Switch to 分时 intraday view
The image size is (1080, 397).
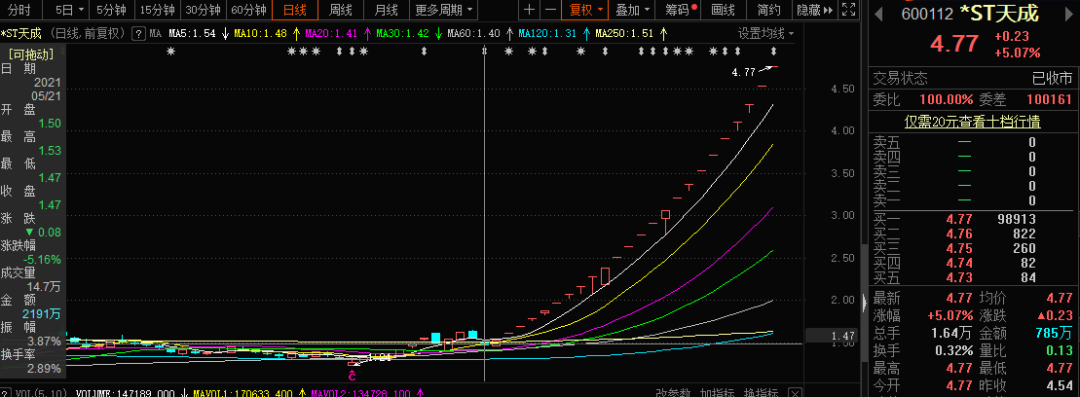pos(19,10)
